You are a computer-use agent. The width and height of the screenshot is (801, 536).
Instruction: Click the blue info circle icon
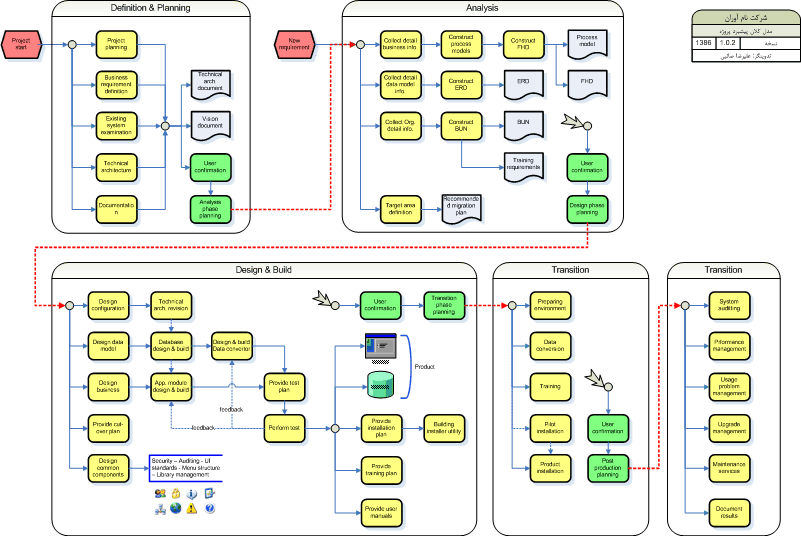pyautogui.click(x=191, y=493)
